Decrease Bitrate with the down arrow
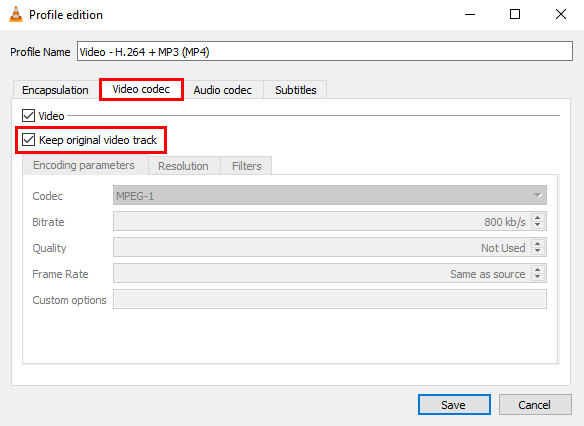This screenshot has width=584, height=426. point(537,226)
